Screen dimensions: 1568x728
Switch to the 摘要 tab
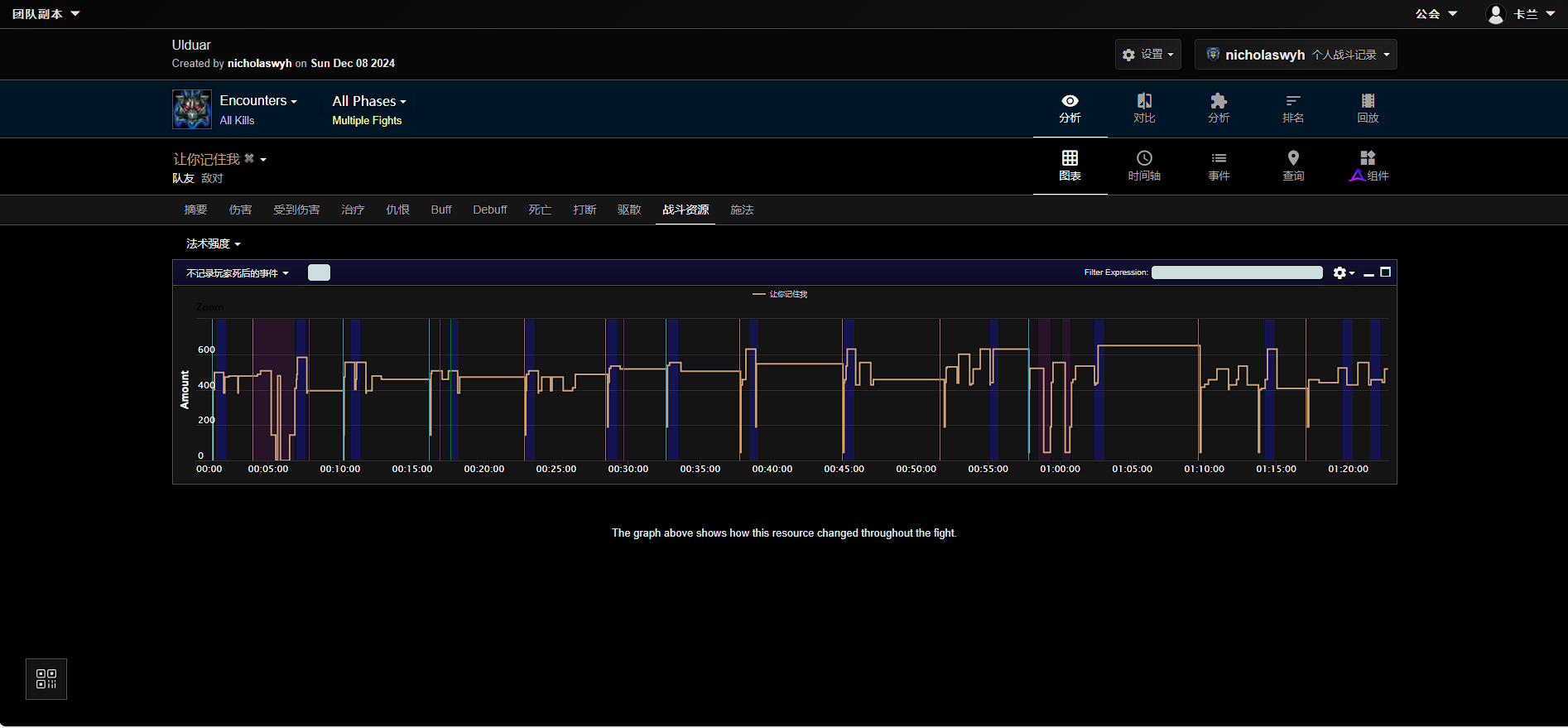tap(195, 210)
